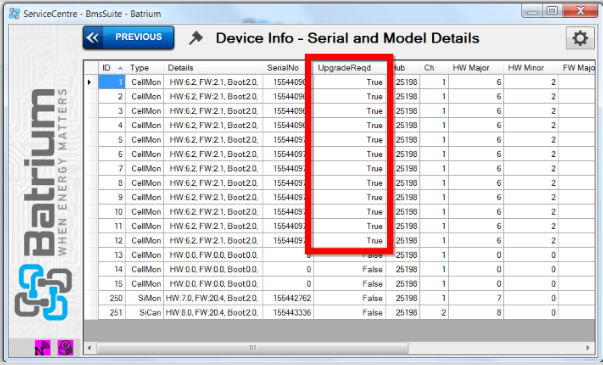The height and width of the screenshot is (365, 603).
Task: Click the UpgradeReqd column header
Action: click(x=349, y=68)
